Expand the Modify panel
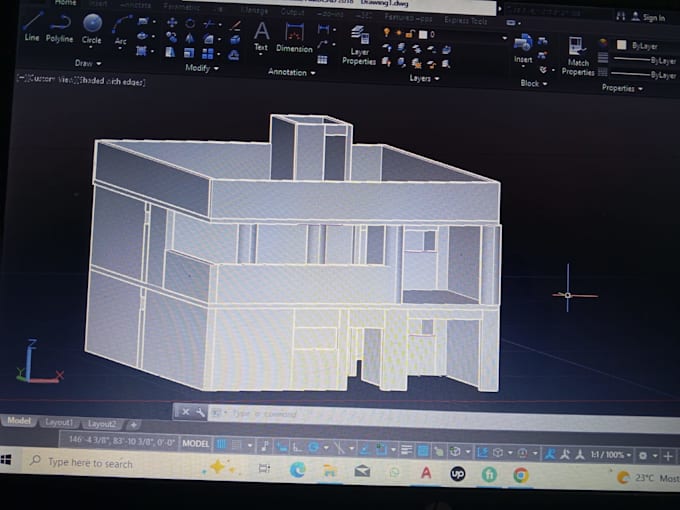Image resolution: width=680 pixels, height=510 pixels. tap(202, 68)
